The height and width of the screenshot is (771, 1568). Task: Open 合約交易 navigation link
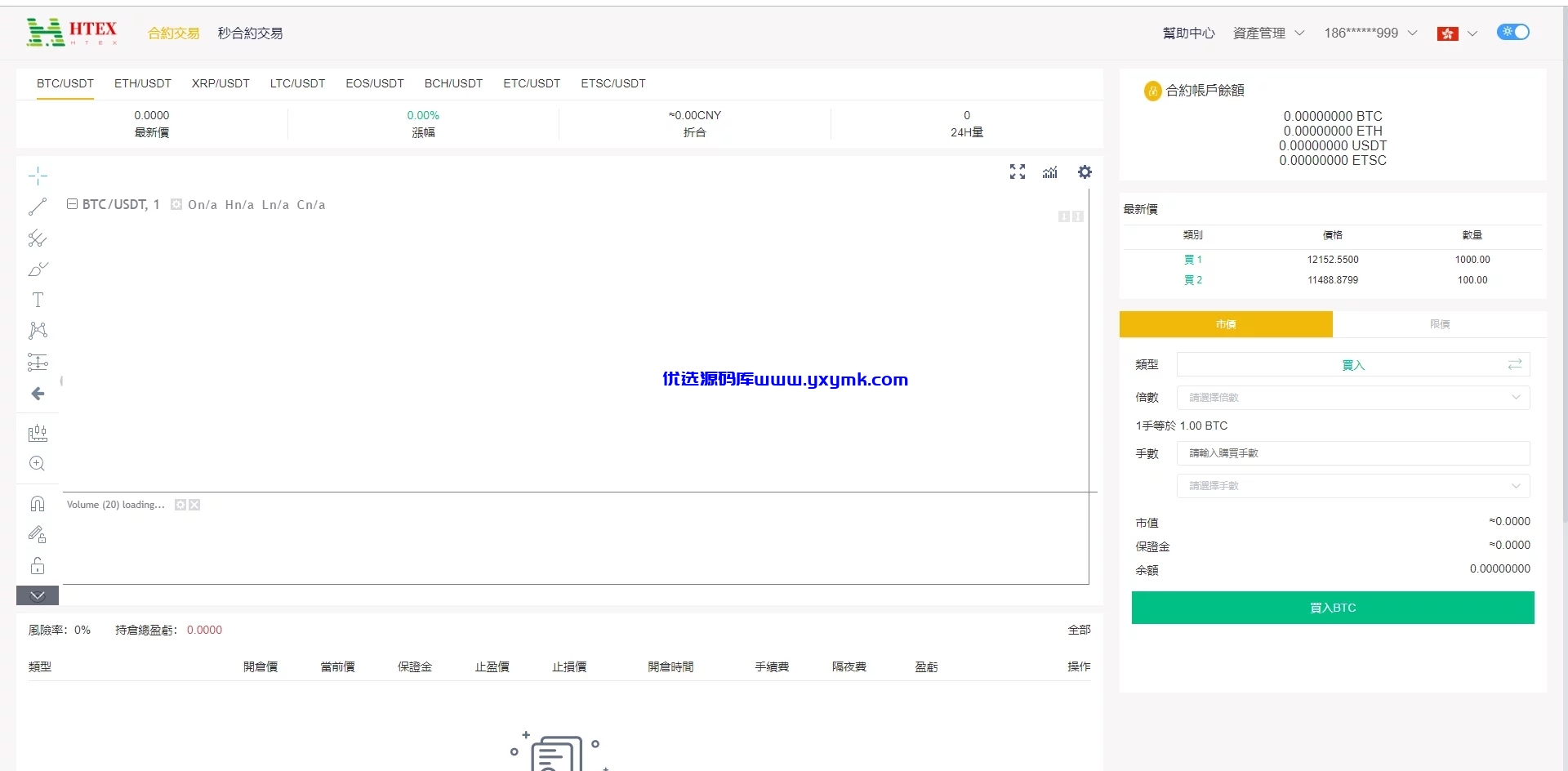tap(173, 33)
